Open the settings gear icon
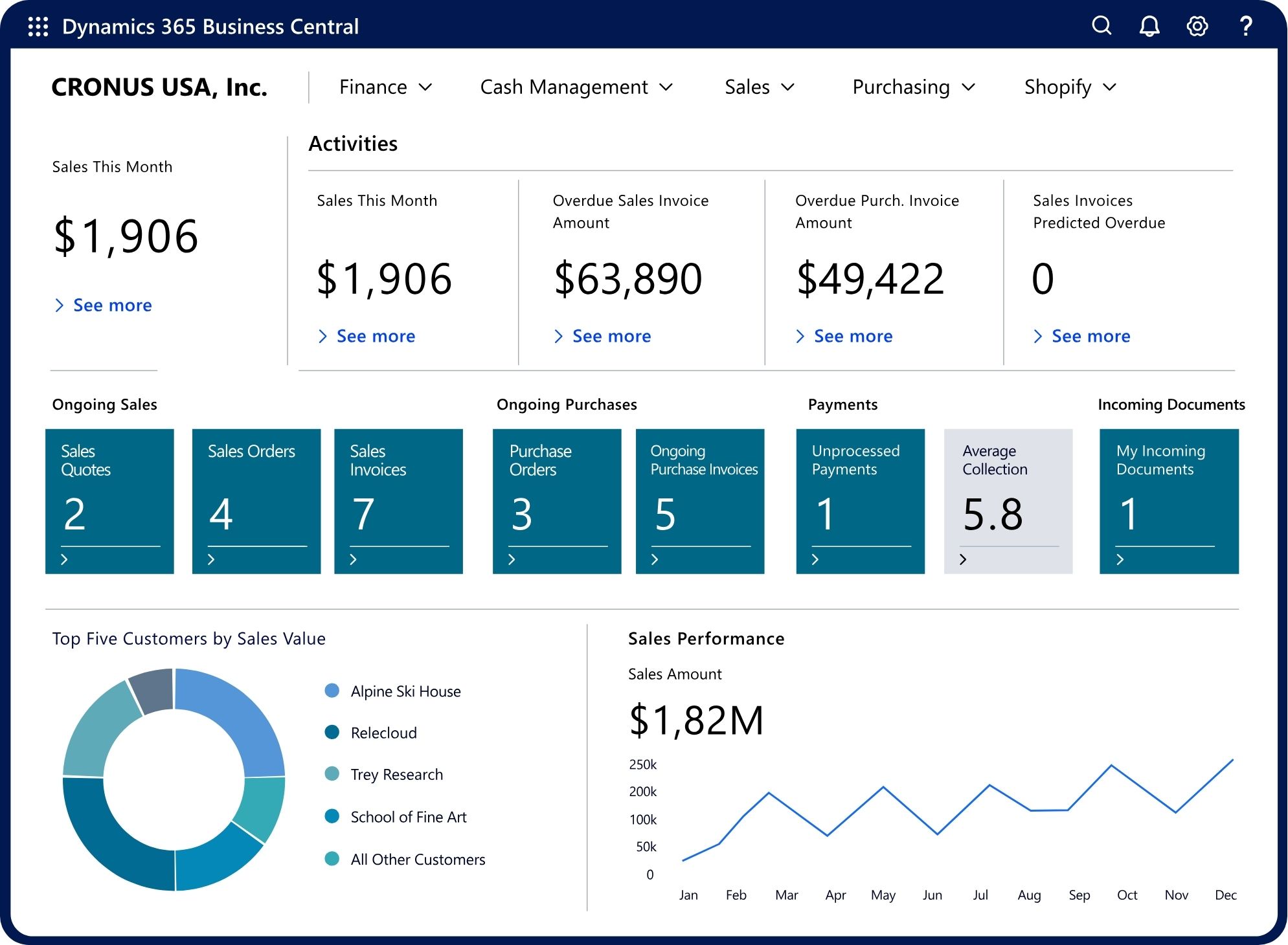 (1197, 26)
